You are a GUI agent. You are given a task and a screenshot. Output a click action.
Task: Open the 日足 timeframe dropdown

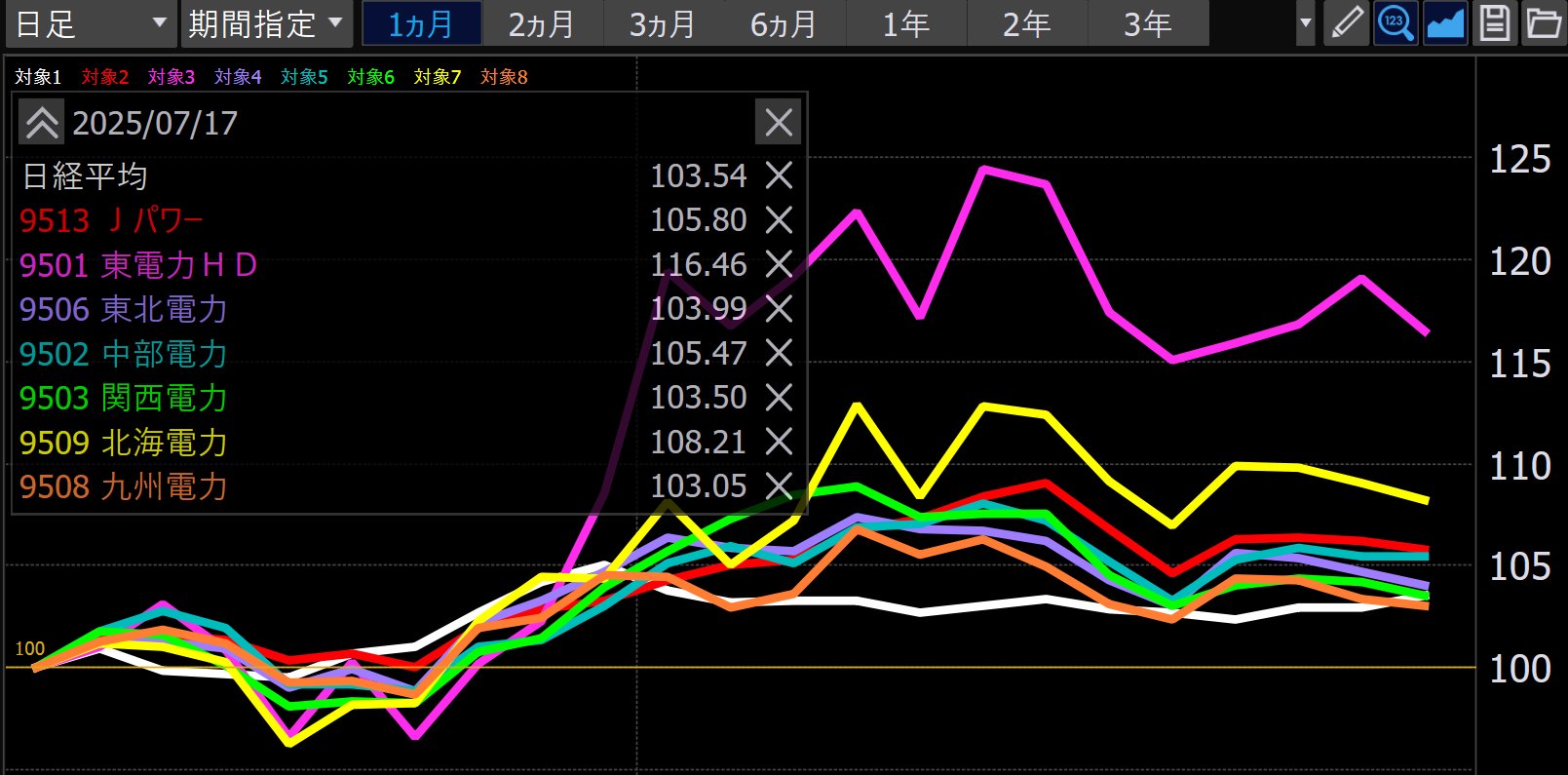click(x=92, y=23)
